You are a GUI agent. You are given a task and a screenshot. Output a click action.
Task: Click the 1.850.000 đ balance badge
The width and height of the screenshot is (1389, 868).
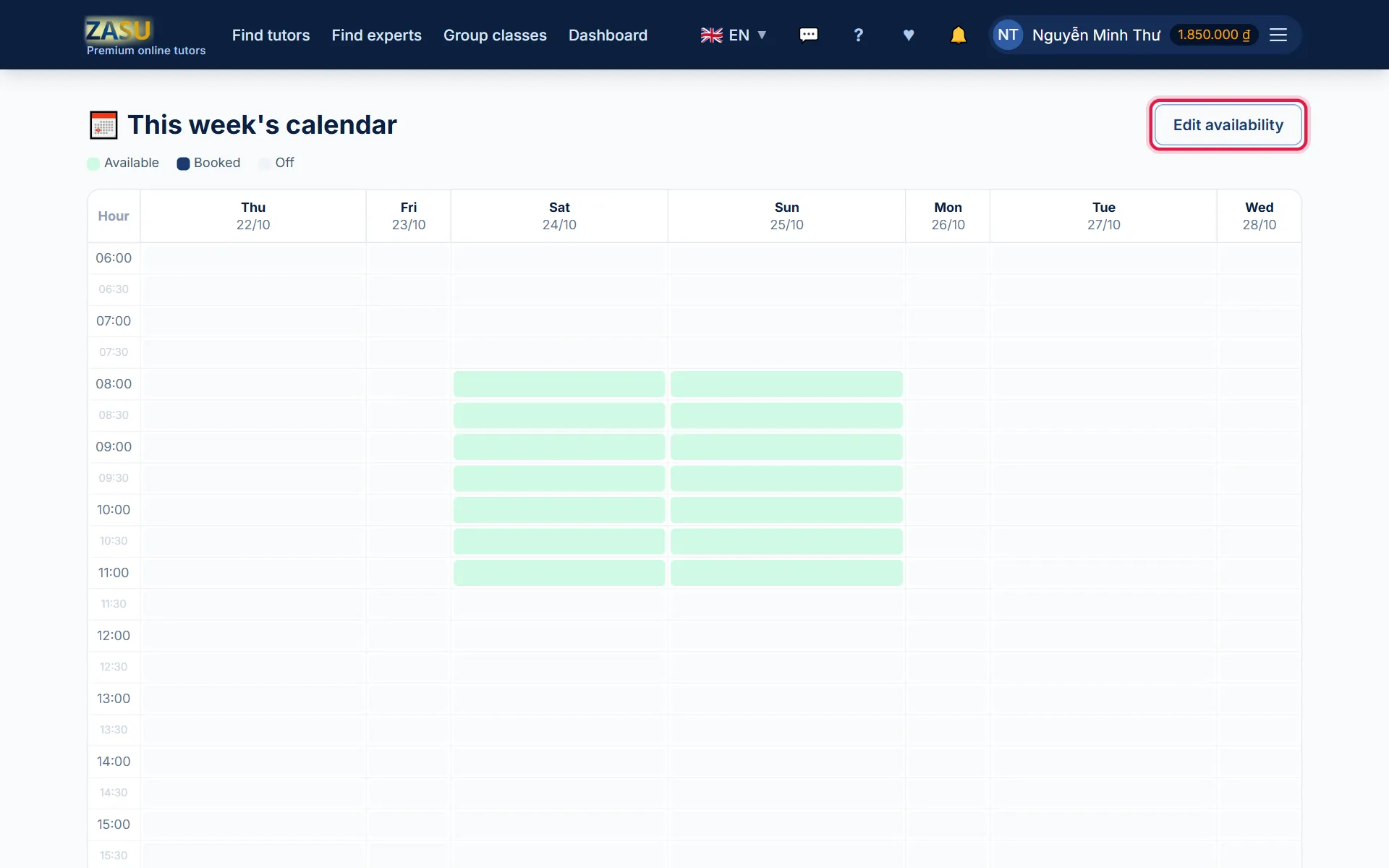(x=1214, y=35)
